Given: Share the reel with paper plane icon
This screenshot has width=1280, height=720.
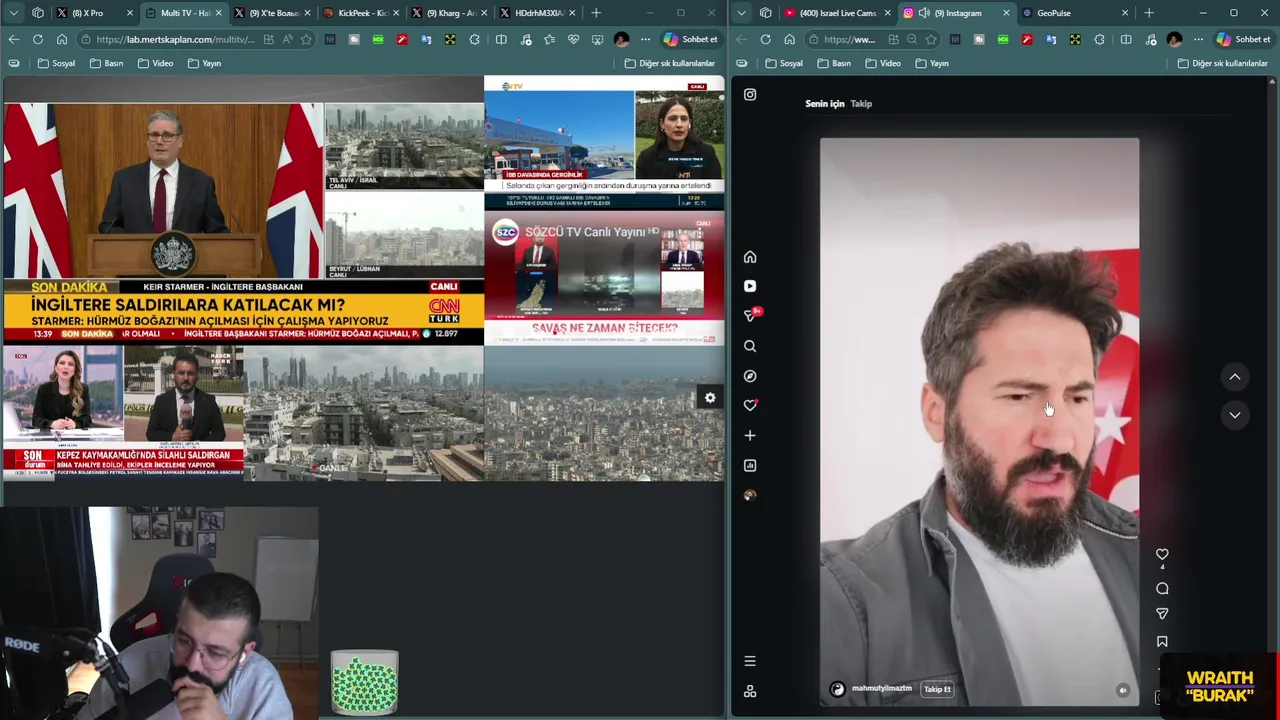Looking at the screenshot, I should pyautogui.click(x=1162, y=614).
